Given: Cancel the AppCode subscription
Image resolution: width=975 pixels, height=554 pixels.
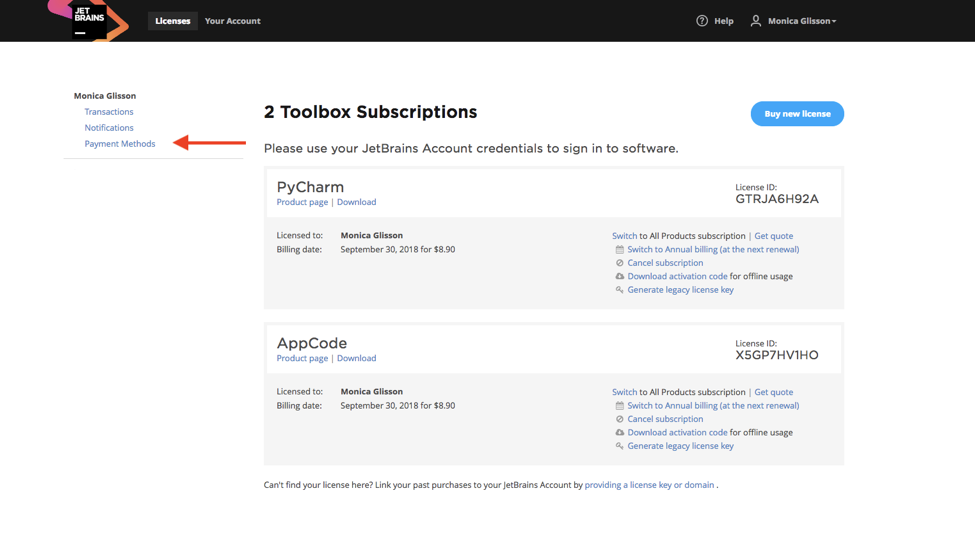Looking at the screenshot, I should 665,419.
